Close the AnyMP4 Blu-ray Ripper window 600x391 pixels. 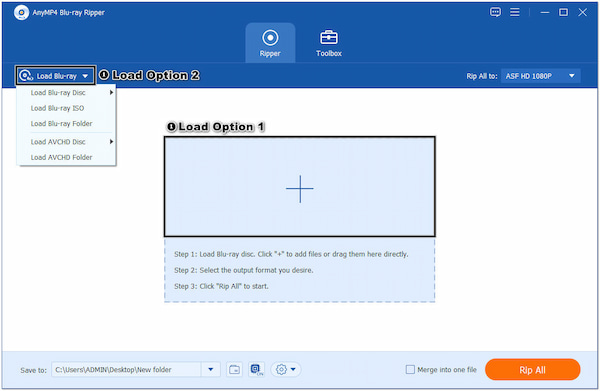[582, 12]
